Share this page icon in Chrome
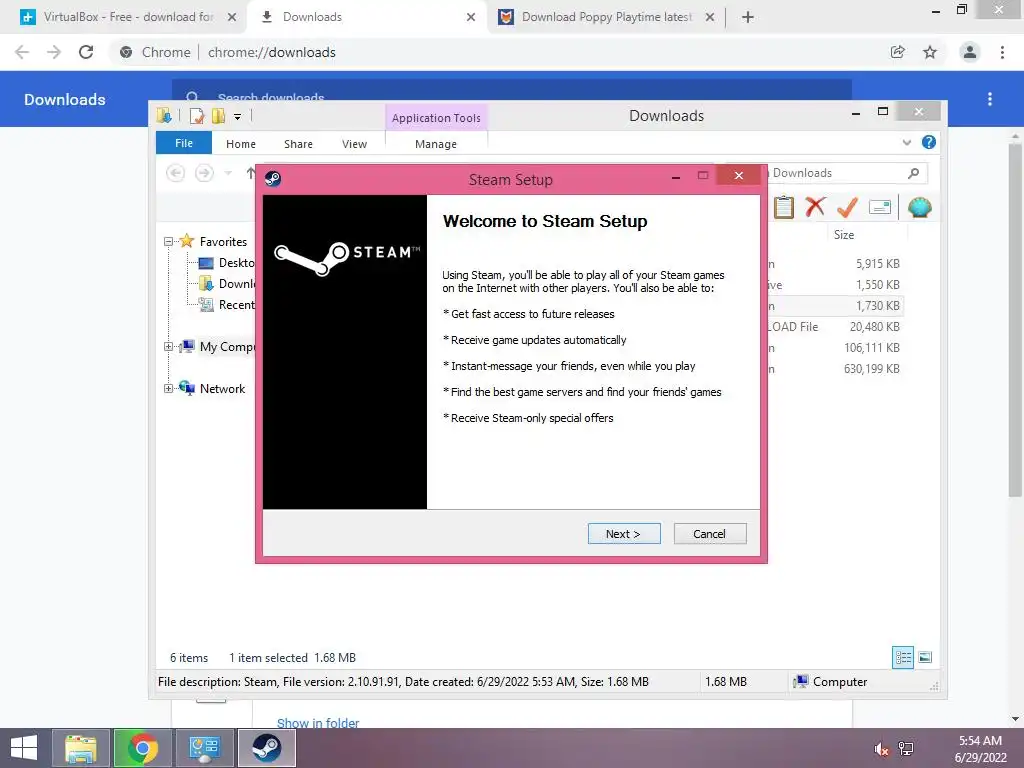 [x=898, y=52]
